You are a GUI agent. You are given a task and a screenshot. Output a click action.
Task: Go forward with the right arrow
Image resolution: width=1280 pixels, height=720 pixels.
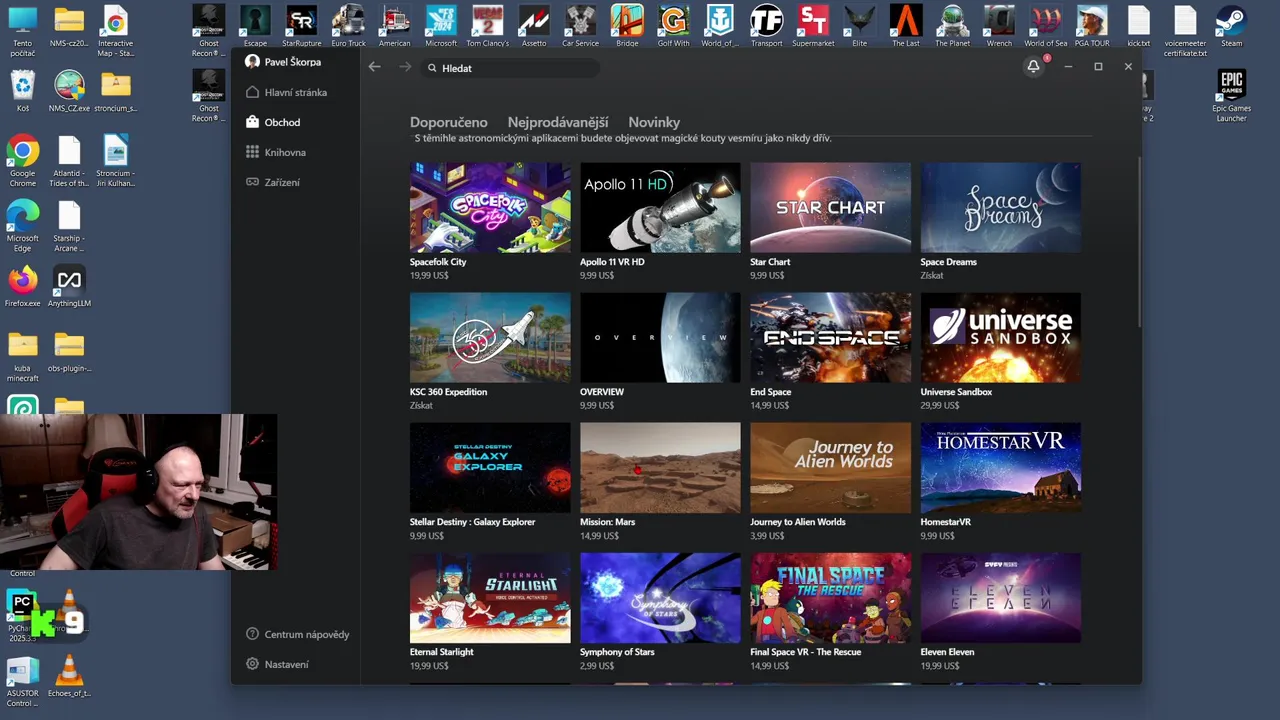405,67
